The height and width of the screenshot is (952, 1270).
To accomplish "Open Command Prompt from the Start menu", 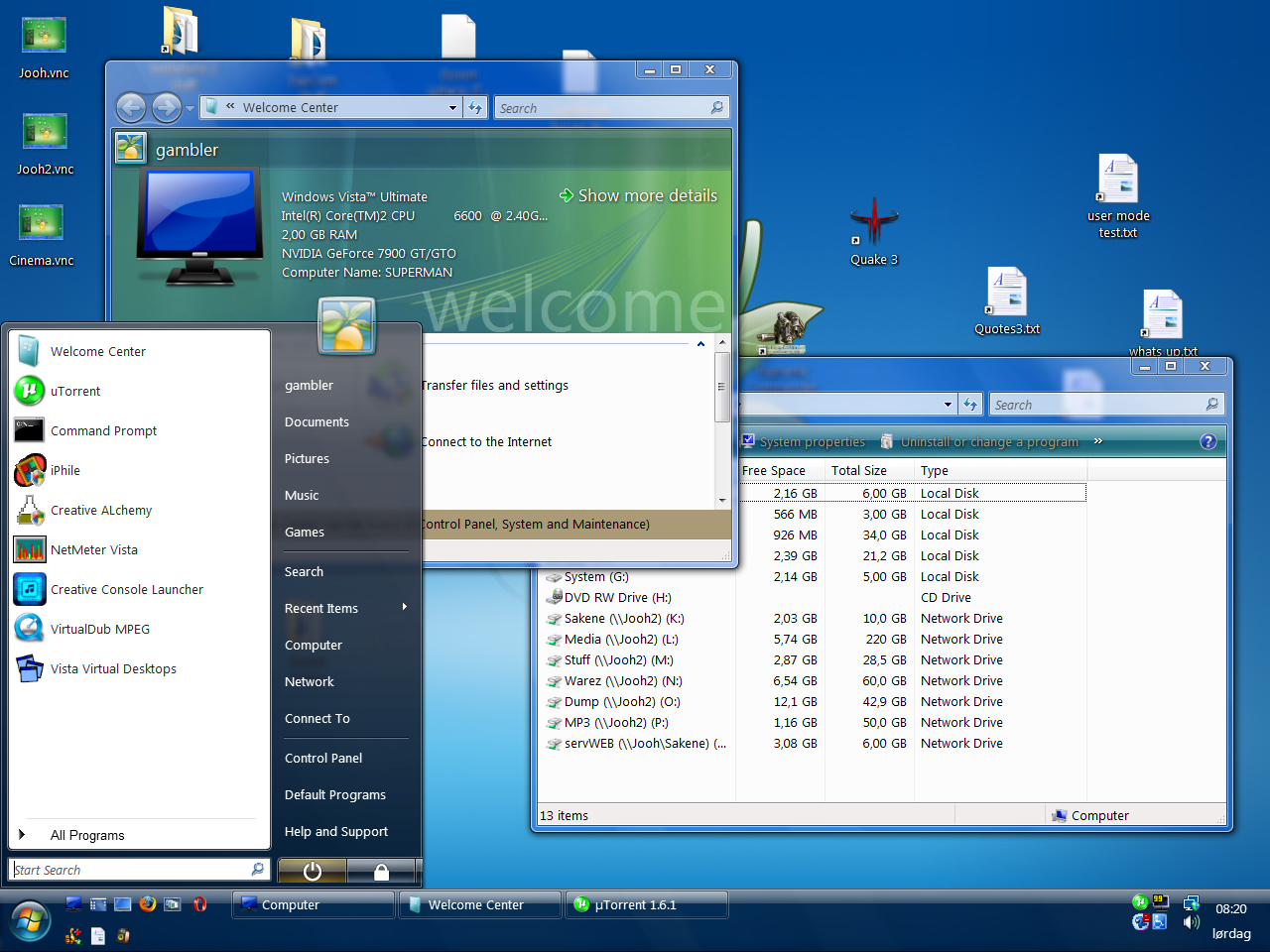I will (139, 430).
